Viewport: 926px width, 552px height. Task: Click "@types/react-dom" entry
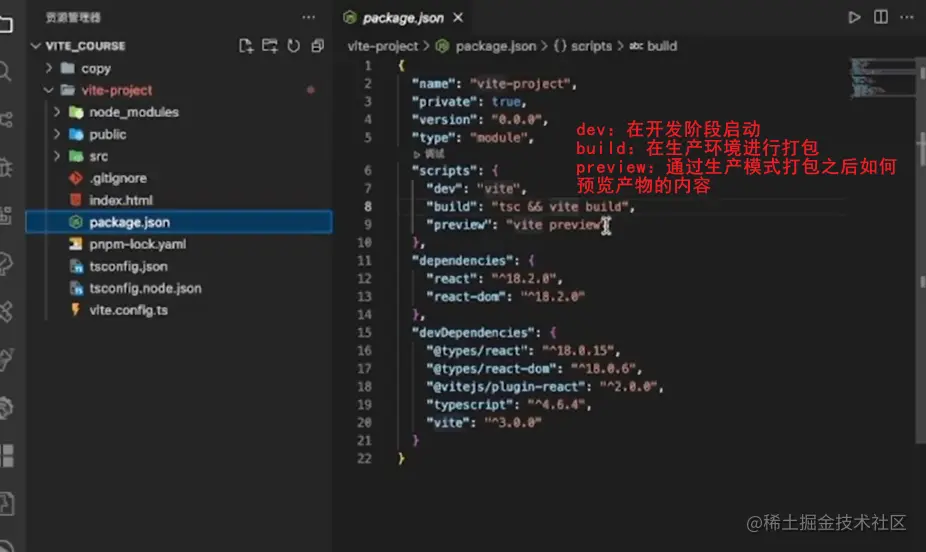coord(491,368)
